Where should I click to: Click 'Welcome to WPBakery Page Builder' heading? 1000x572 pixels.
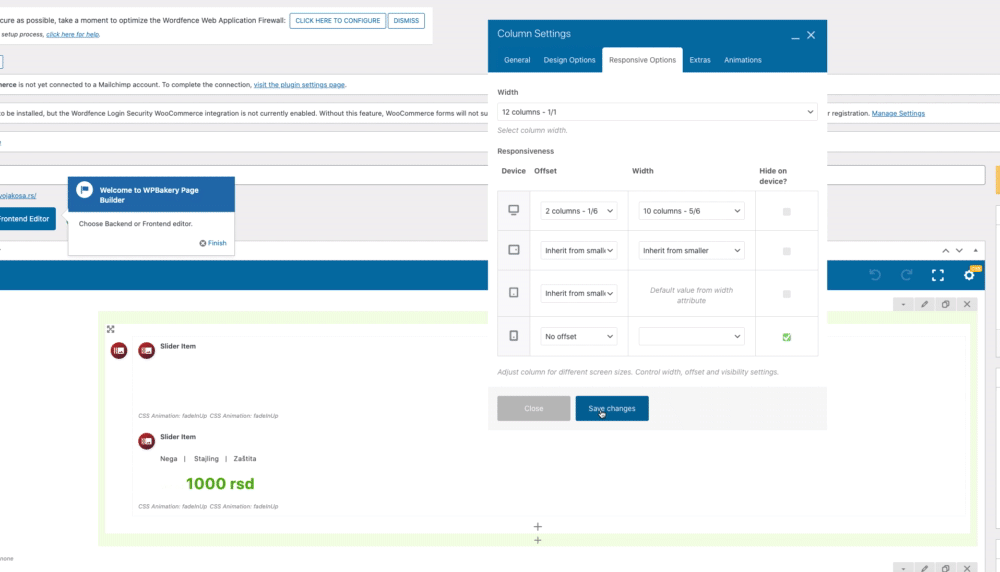(x=149, y=195)
